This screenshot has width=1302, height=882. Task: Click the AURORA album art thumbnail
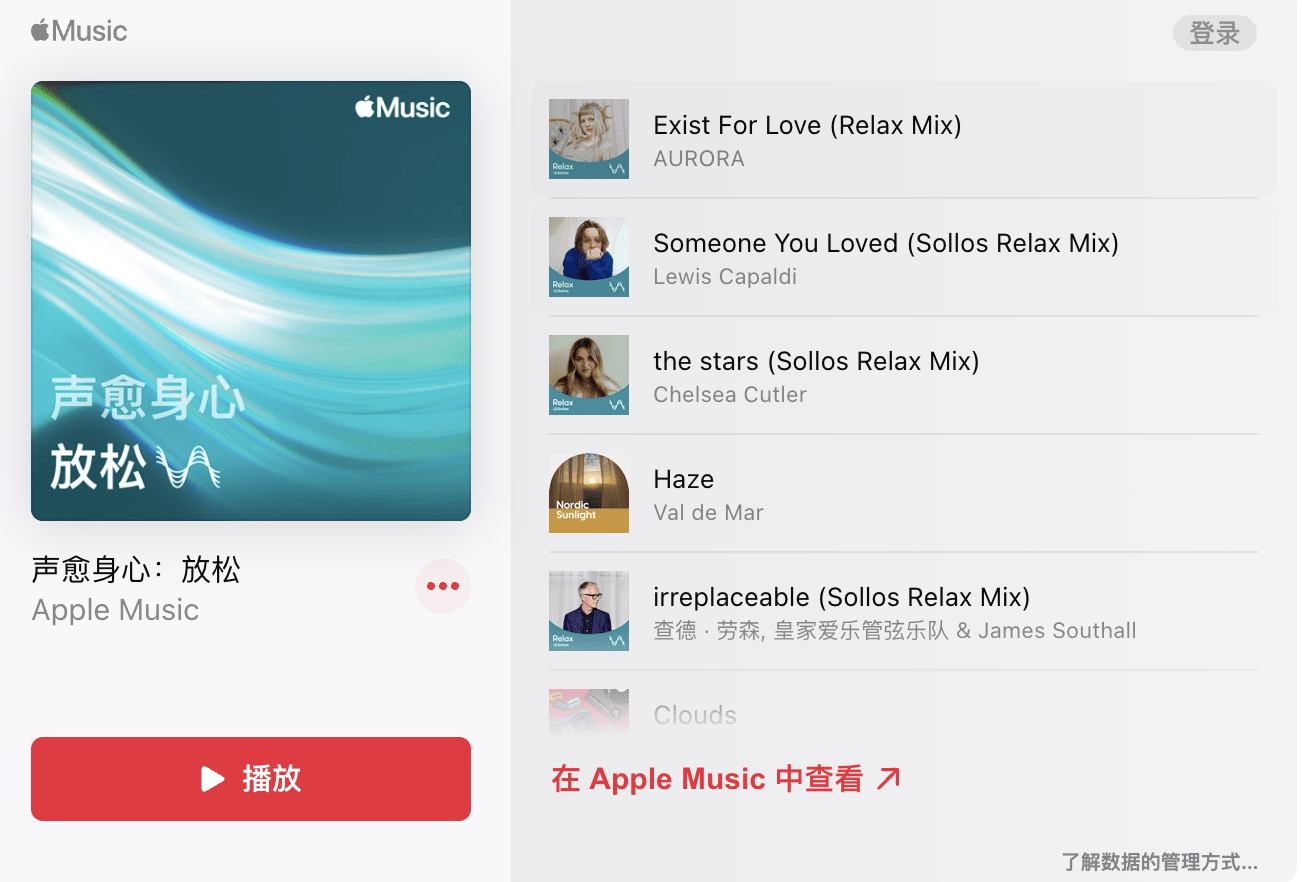[589, 139]
